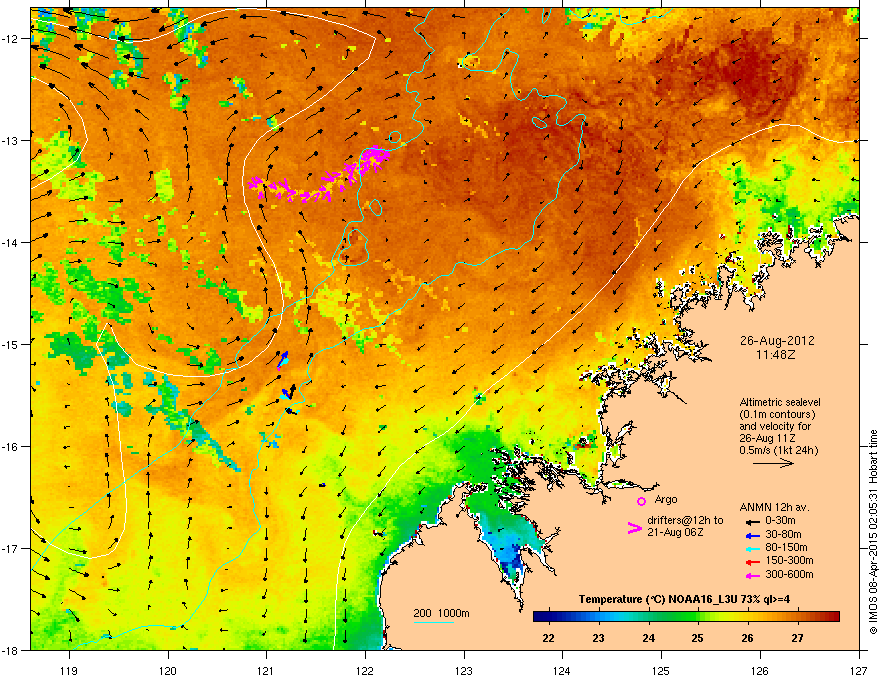Click the '300-600m' depth label
880x680 pixels.
coord(789,574)
